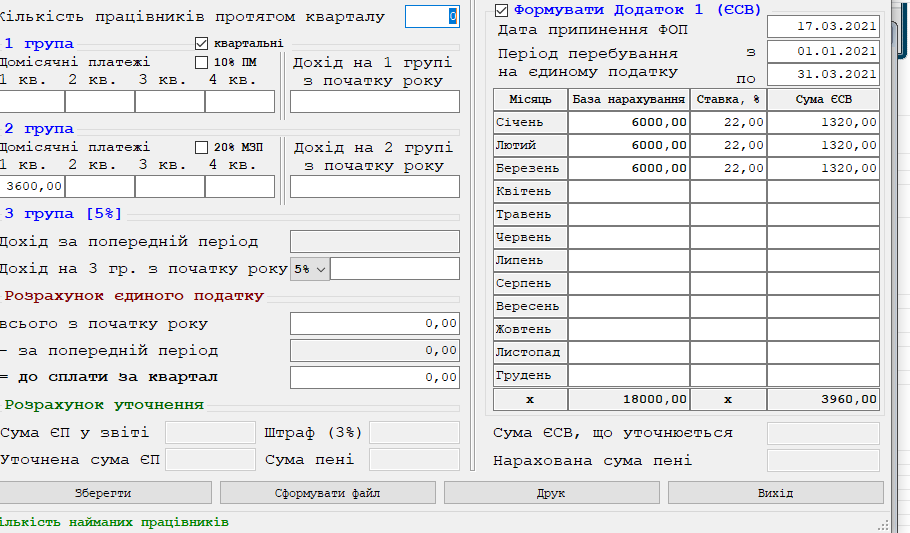Image resolution: width=910 pixels, height=533 pixels.
Task: Click the window resize grip corner
Action: pos(883,525)
